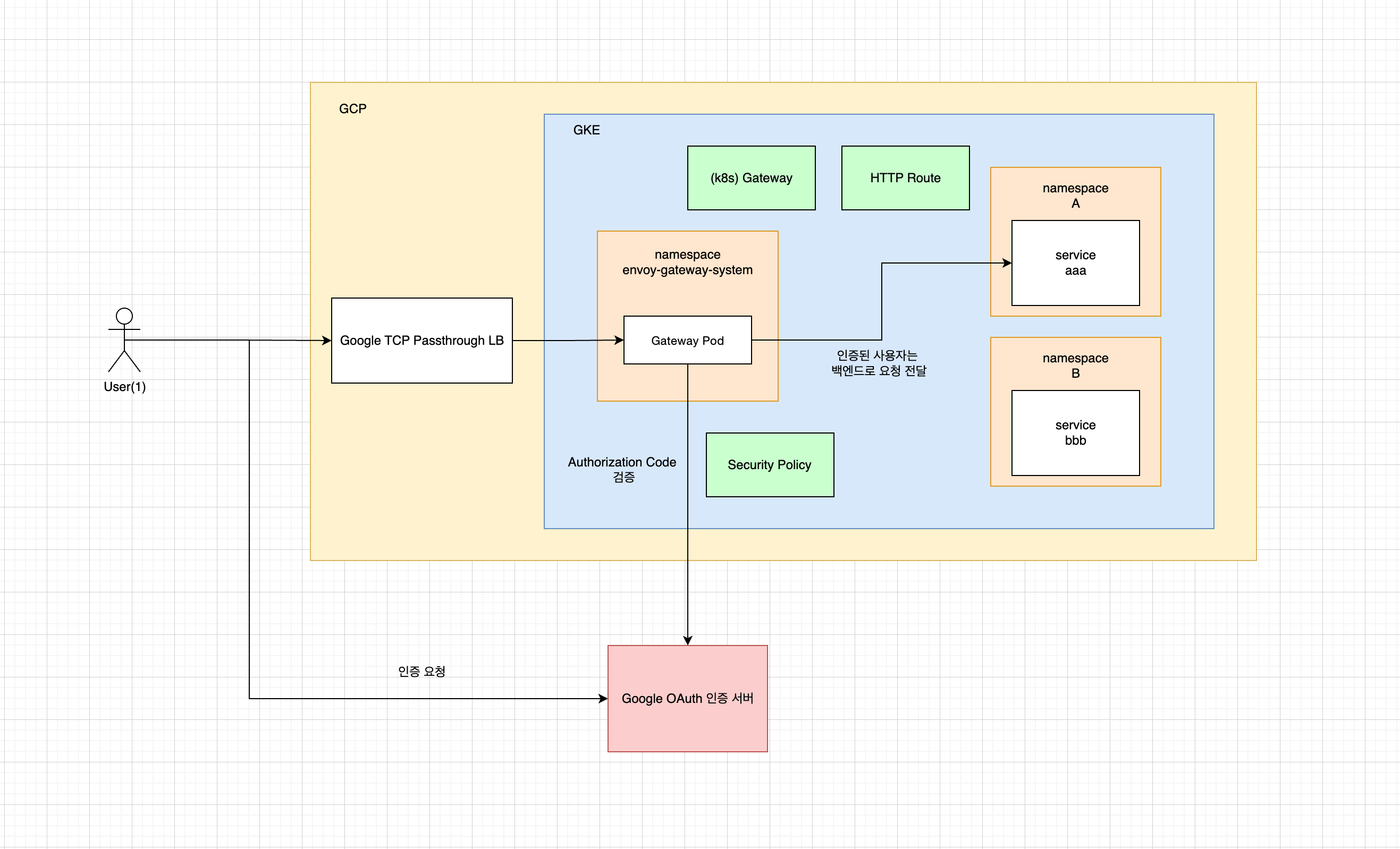The image size is (1400, 849).
Task: Select the GKE container label
Action: pos(586,130)
